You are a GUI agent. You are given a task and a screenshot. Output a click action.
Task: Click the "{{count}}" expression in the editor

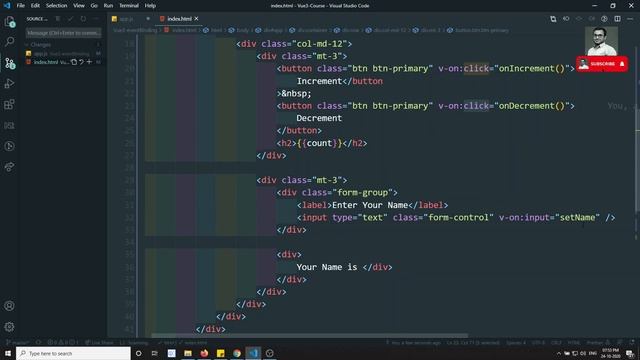[x=319, y=143]
